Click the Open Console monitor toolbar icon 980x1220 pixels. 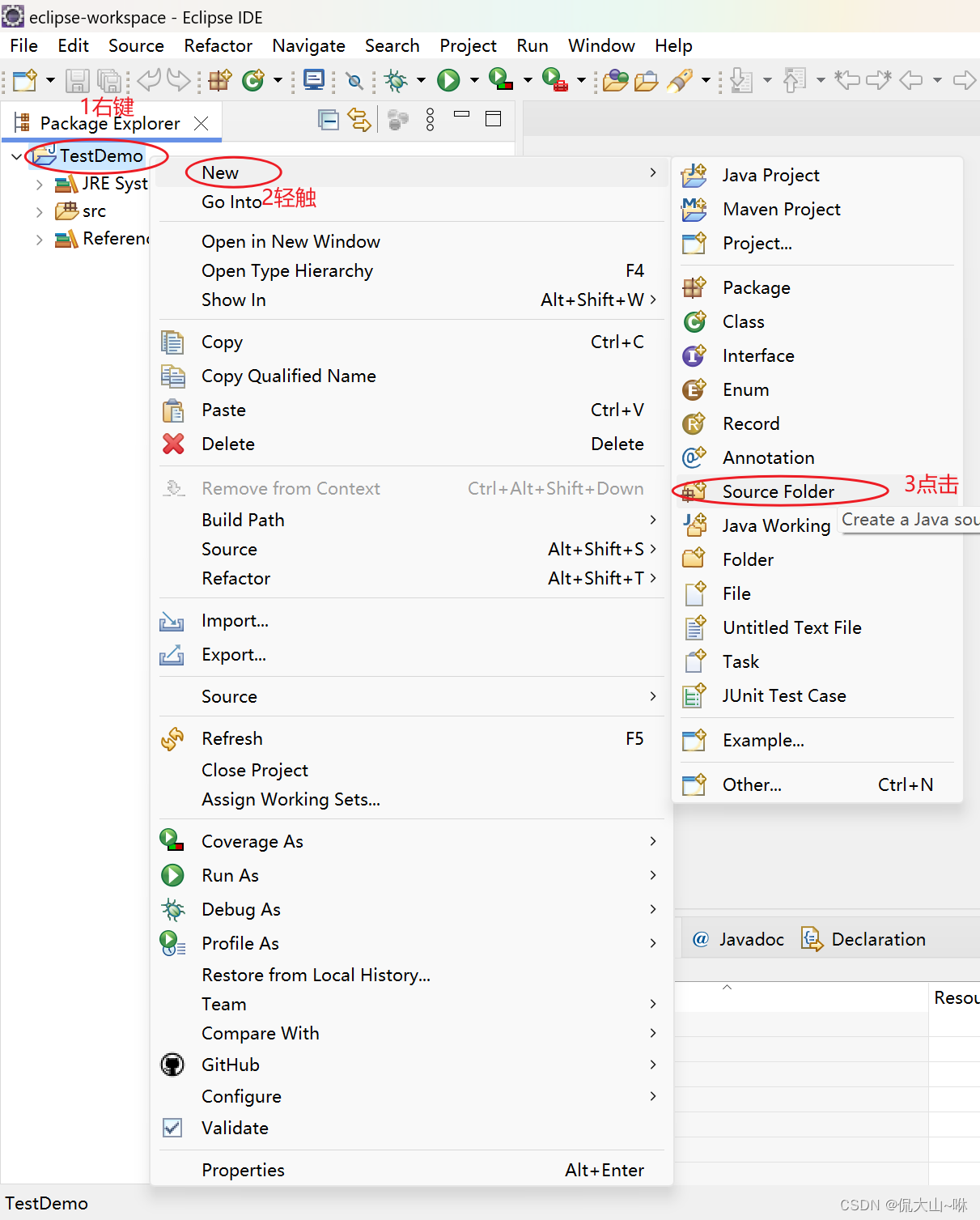(x=314, y=80)
